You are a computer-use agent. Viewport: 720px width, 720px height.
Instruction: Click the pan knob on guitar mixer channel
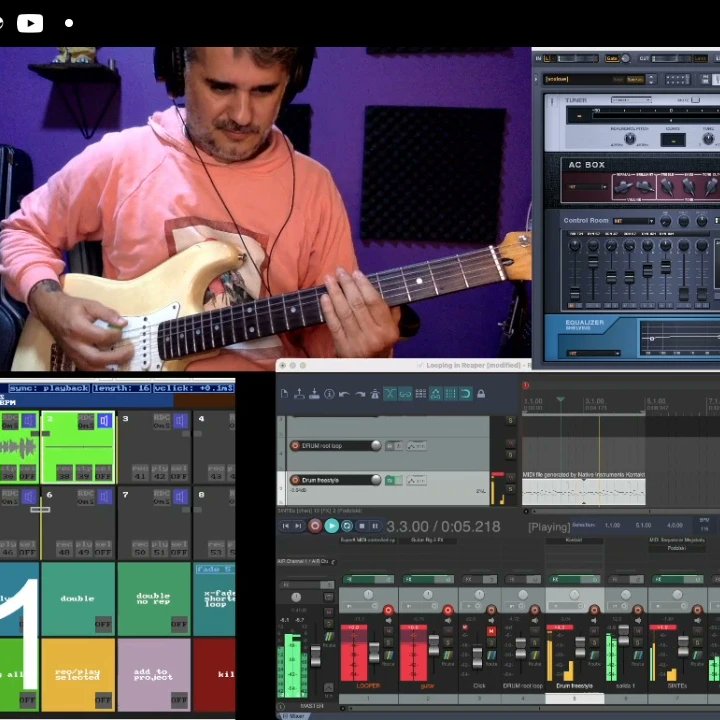(x=428, y=595)
